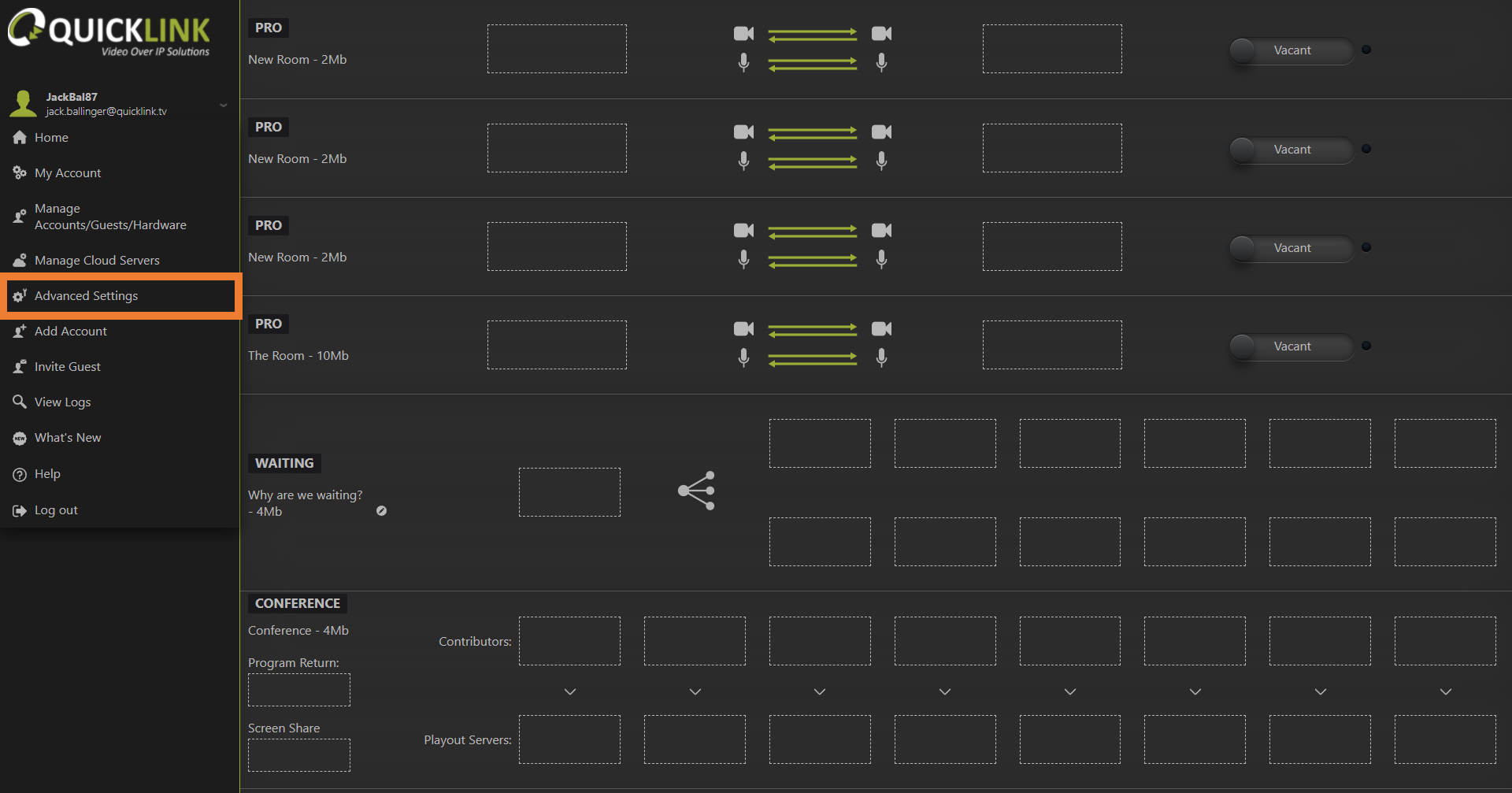Expand the chevron under the first Contributors slot

click(570, 691)
